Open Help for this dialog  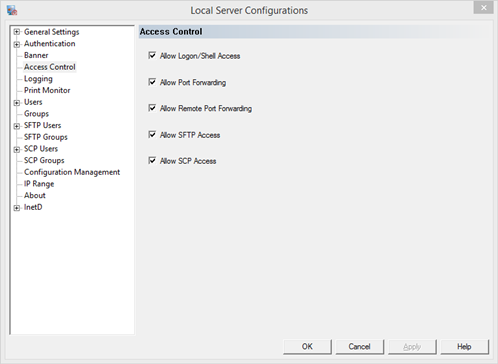coord(464,347)
